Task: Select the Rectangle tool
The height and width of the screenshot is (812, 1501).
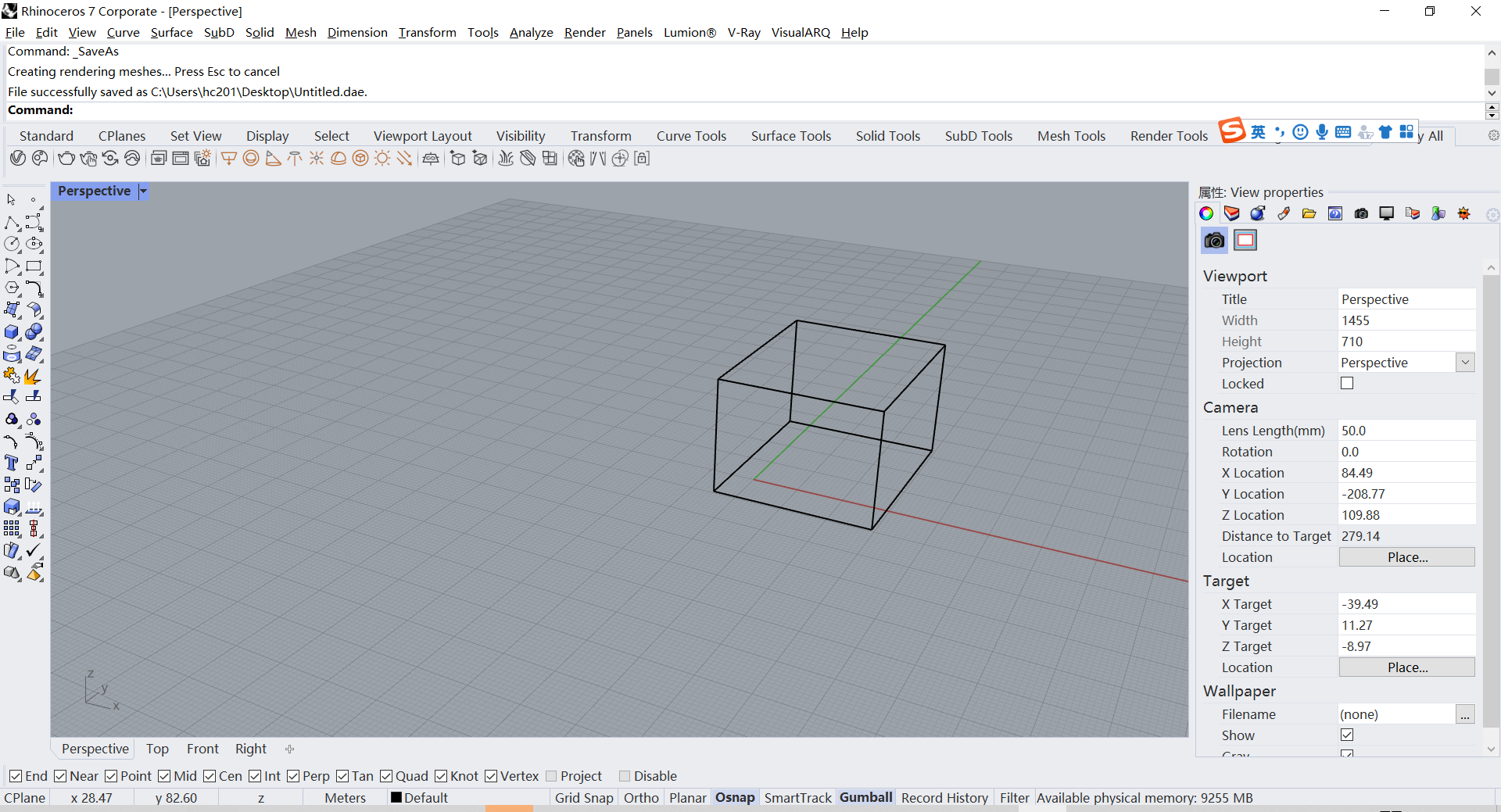Action: (34, 266)
